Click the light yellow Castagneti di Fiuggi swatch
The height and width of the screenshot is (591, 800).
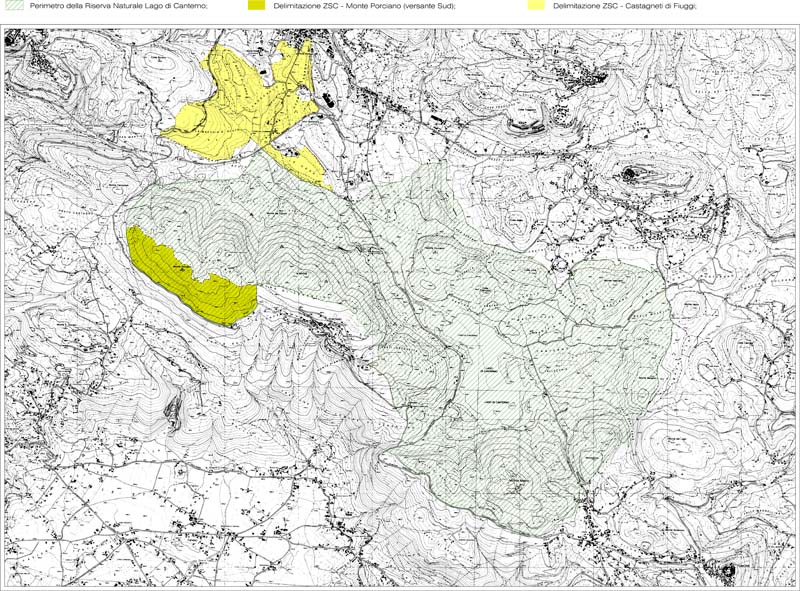[x=535, y=6]
